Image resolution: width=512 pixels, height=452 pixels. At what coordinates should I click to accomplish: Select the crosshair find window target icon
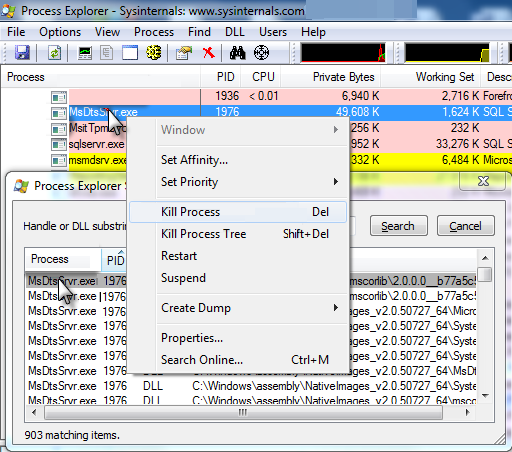pos(261,53)
